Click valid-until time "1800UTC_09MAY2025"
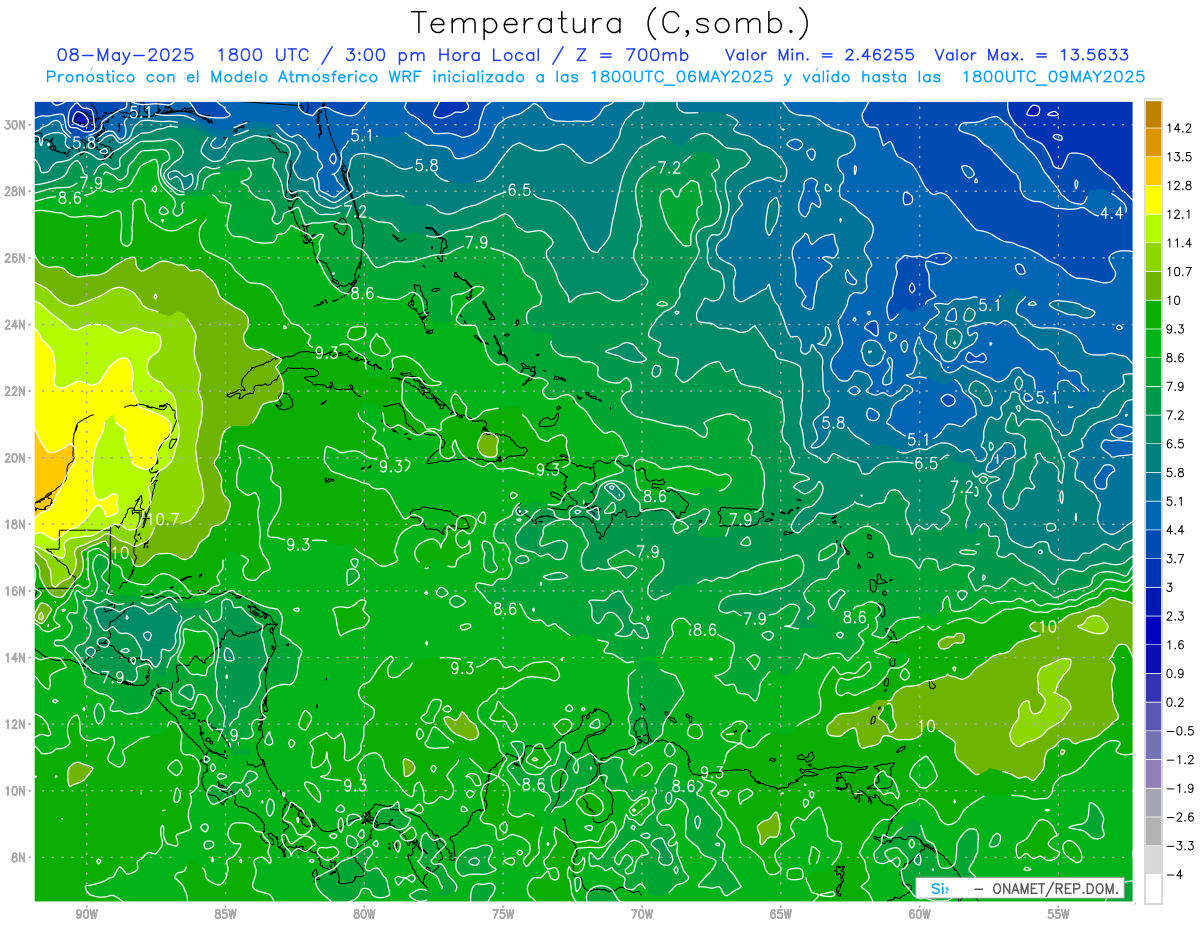This screenshot has width=1200, height=927. (x=1053, y=76)
